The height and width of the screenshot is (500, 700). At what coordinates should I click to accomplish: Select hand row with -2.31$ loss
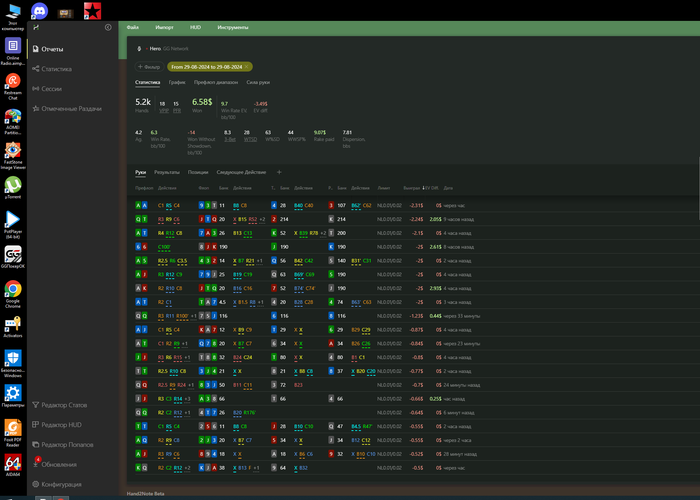point(415,205)
